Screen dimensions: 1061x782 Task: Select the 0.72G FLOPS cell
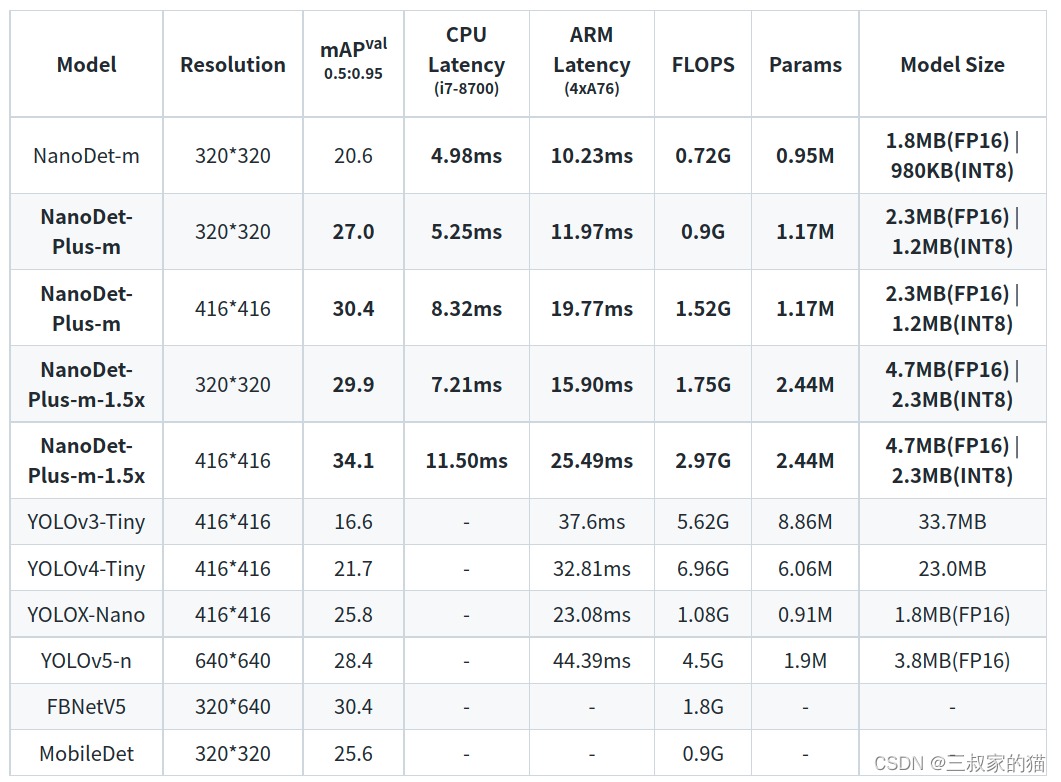coord(703,156)
